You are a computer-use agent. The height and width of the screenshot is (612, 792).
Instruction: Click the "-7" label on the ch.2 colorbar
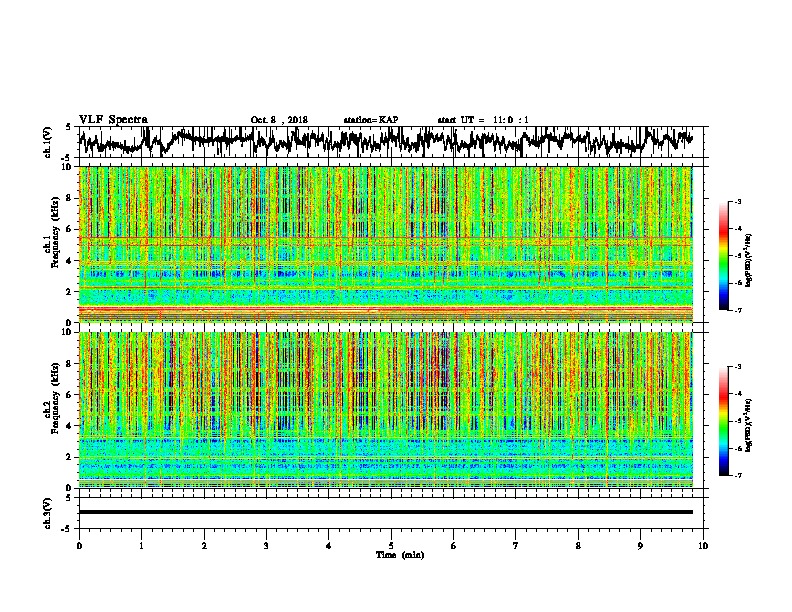[x=737, y=475]
